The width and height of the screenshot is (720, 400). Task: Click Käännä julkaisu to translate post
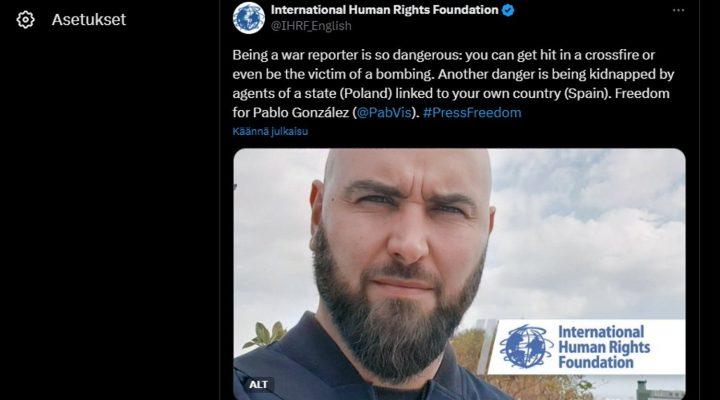coord(270,131)
